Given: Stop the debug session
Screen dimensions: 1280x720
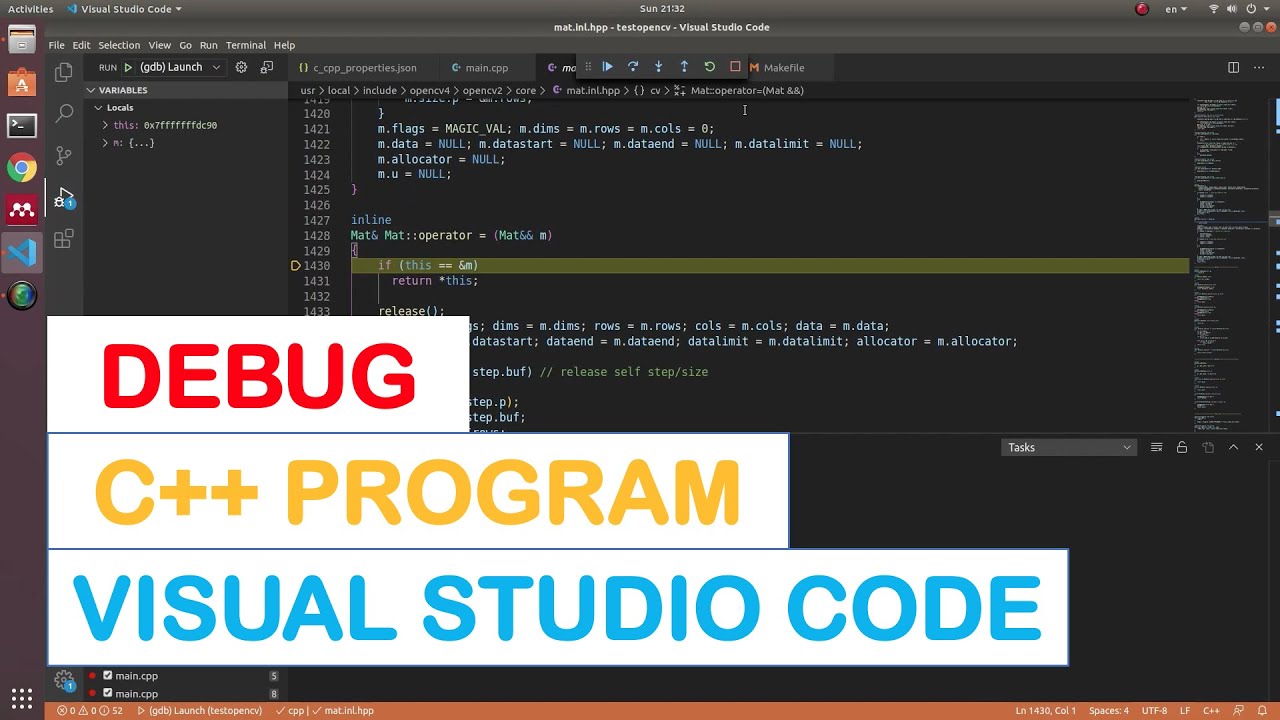Looking at the screenshot, I should point(735,67).
